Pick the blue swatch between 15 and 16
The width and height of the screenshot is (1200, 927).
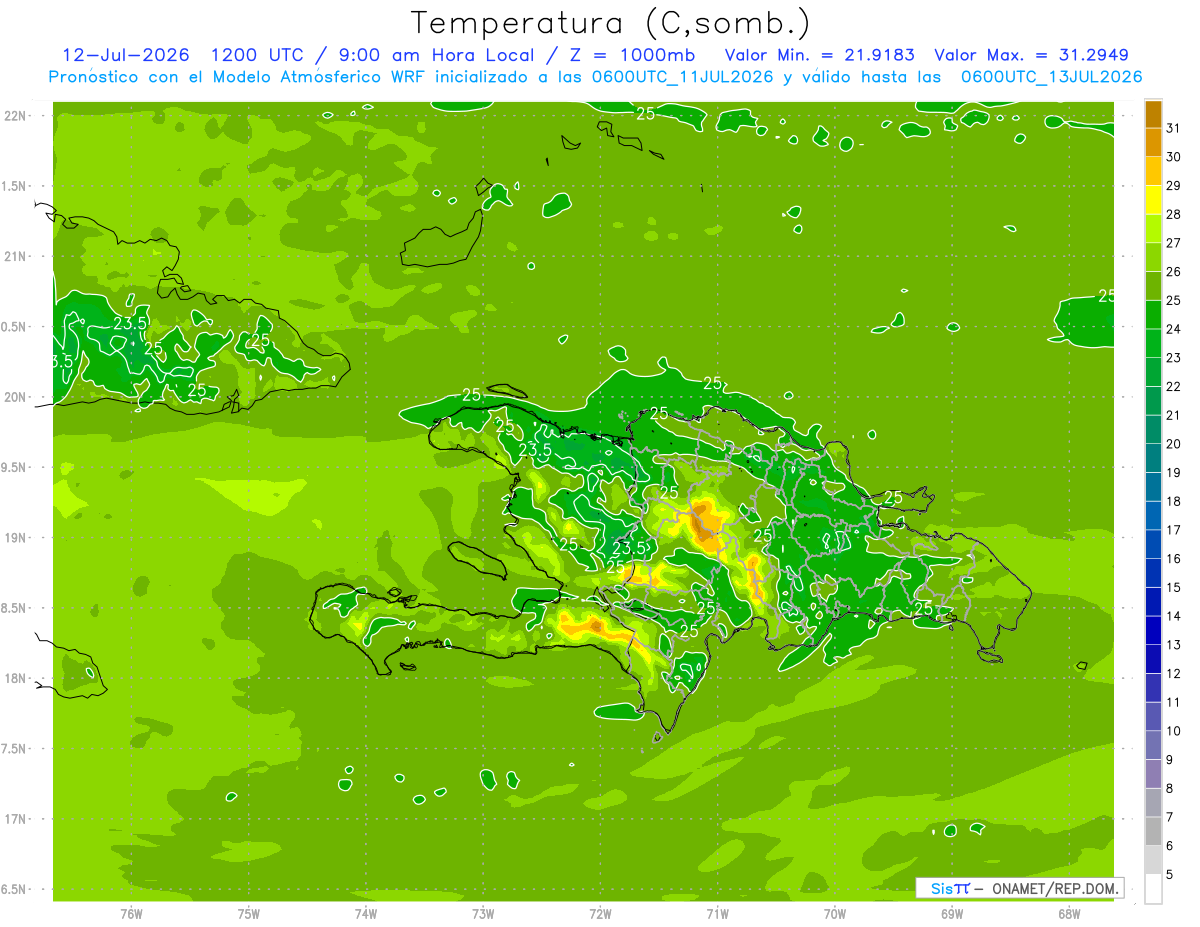(x=1153, y=573)
